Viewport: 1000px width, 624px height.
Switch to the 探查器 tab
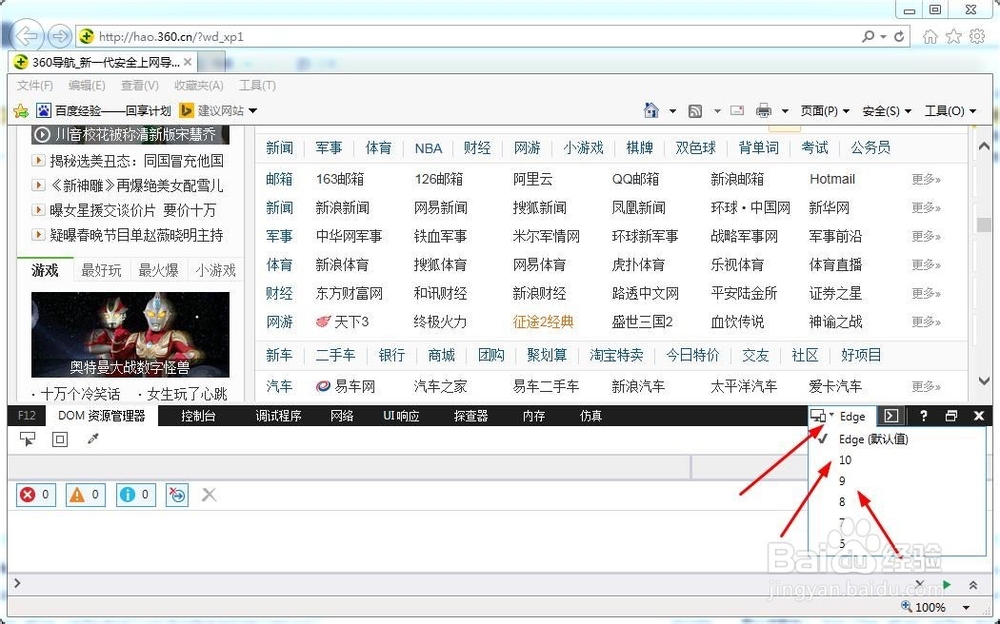pos(471,416)
